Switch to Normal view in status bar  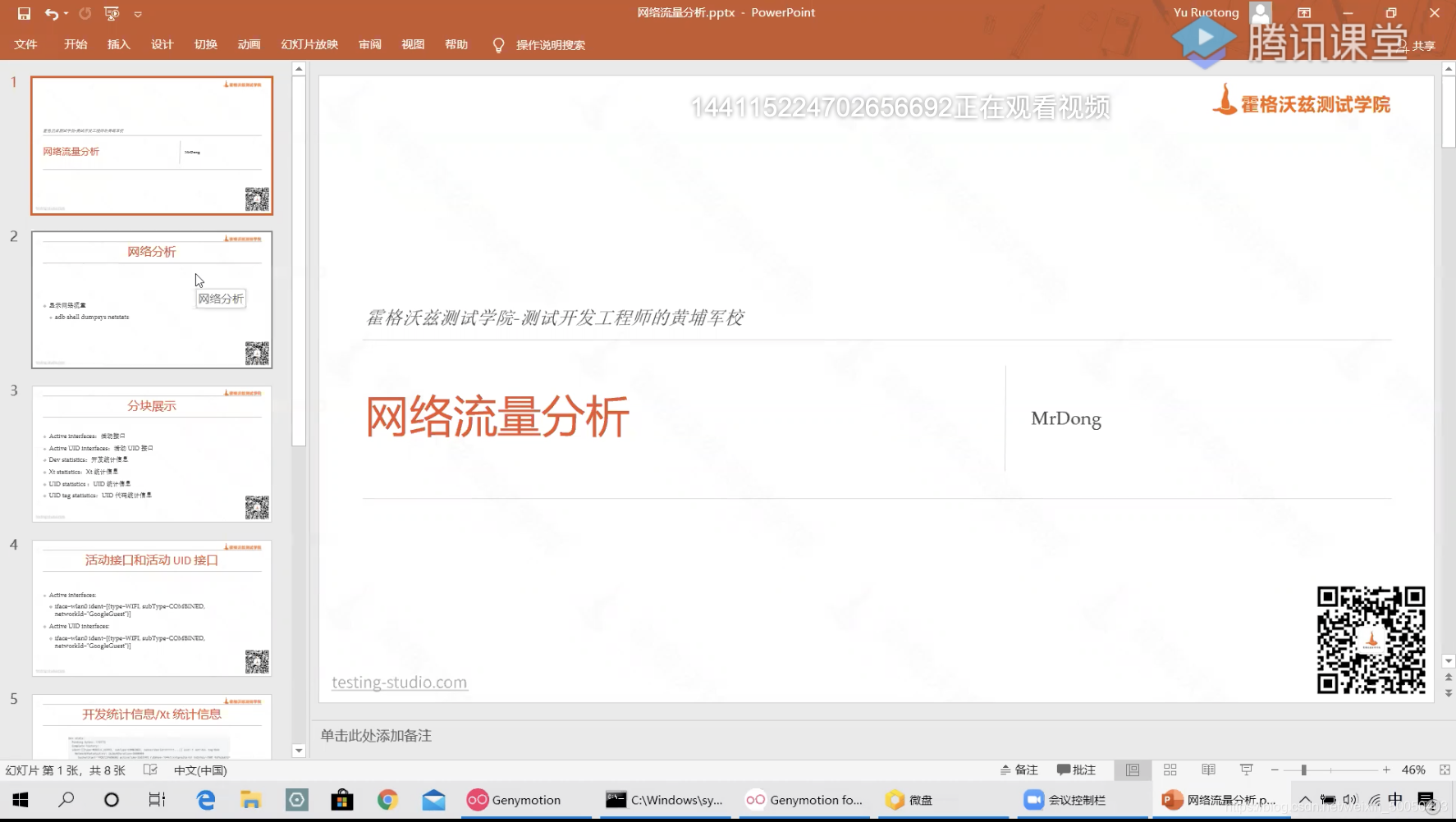pyautogui.click(x=1131, y=769)
